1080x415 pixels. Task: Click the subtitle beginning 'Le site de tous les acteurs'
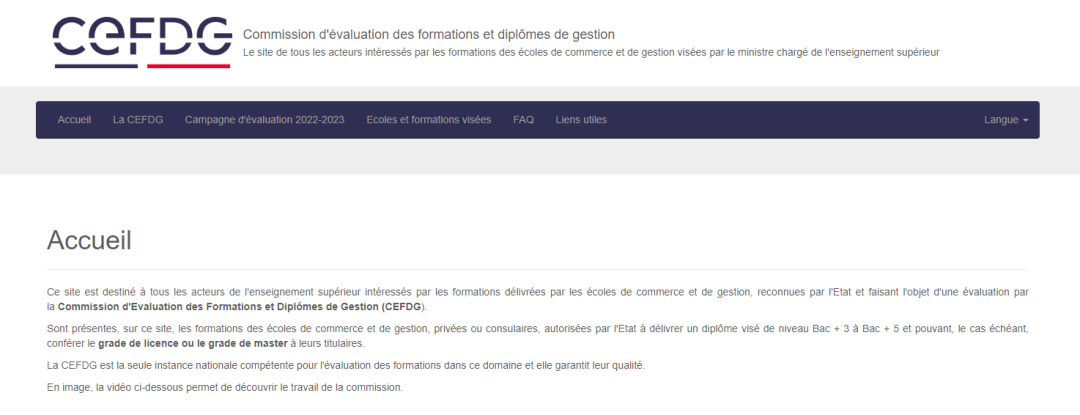[x=591, y=52]
